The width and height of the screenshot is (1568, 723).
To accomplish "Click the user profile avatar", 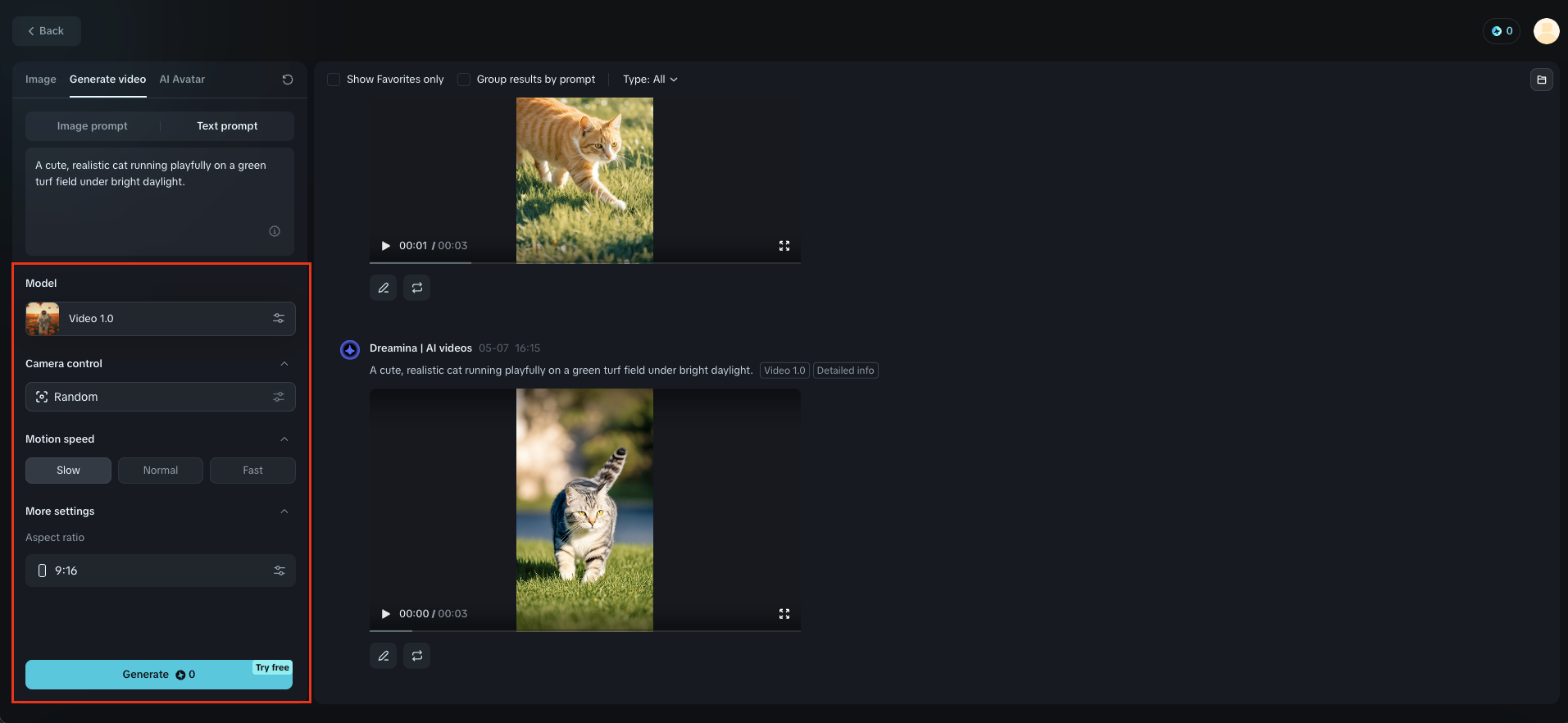I will 1546,31.
